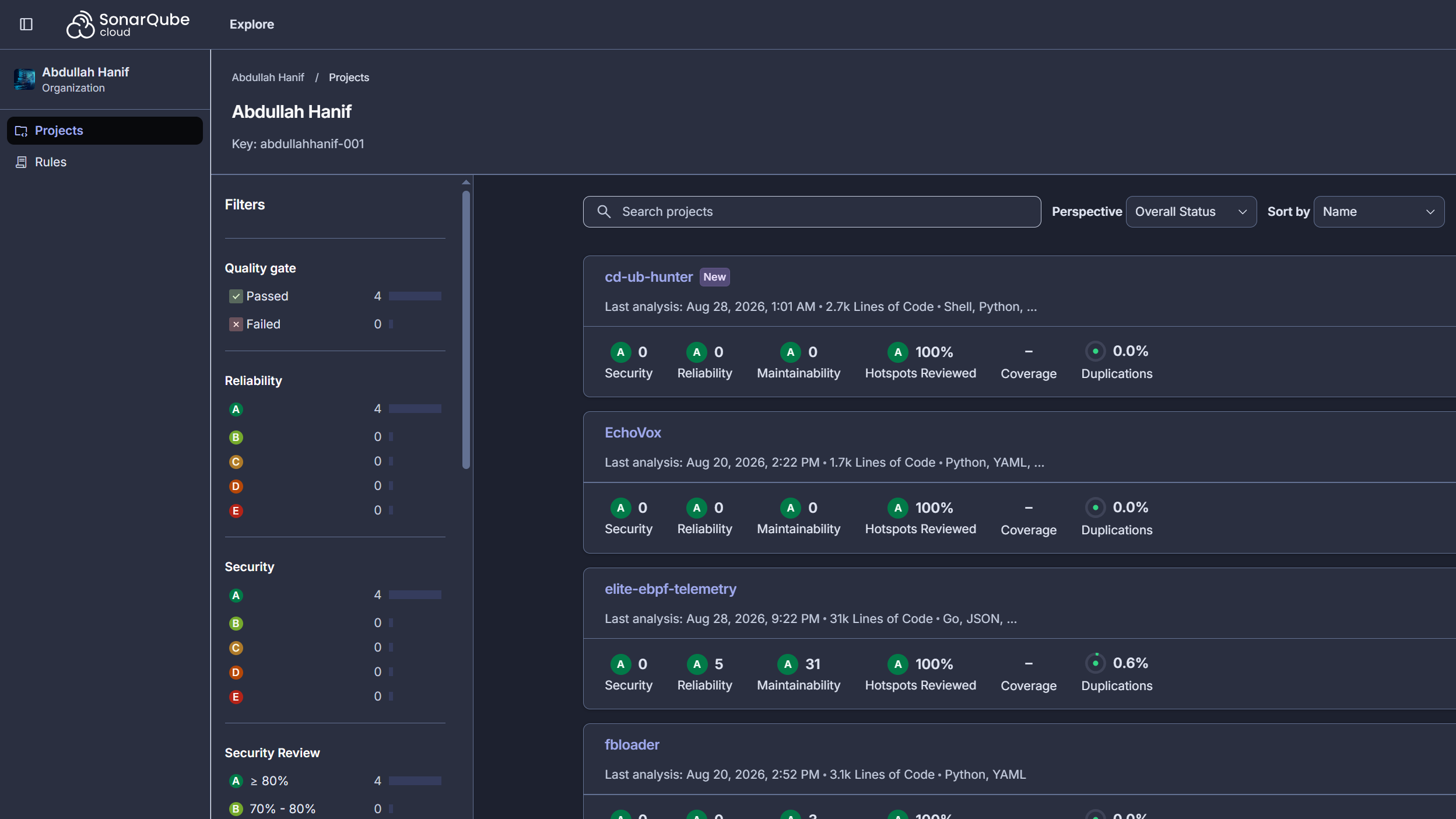Click the Quality gate Passed count bar

tap(415, 296)
